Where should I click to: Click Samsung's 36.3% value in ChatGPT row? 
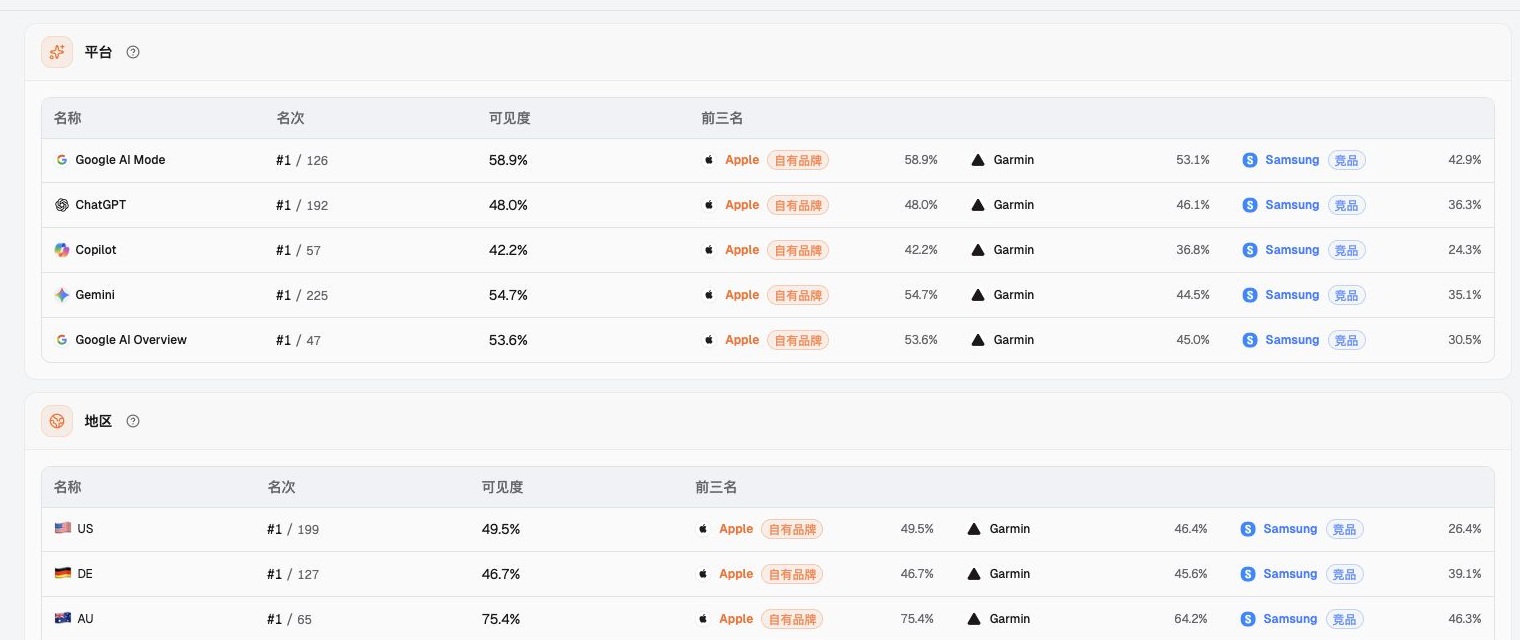[1465, 205]
